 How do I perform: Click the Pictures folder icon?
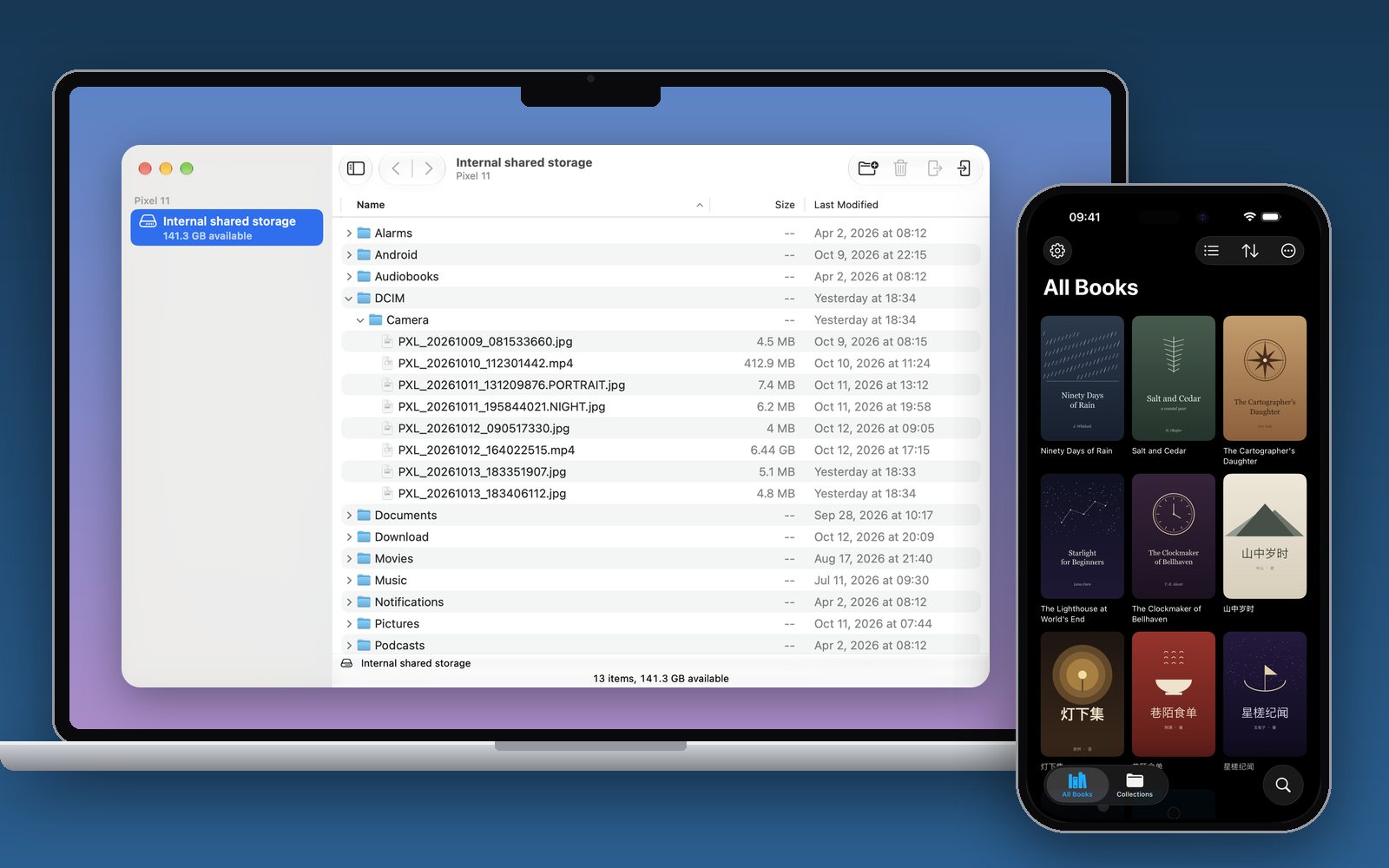[x=365, y=624]
